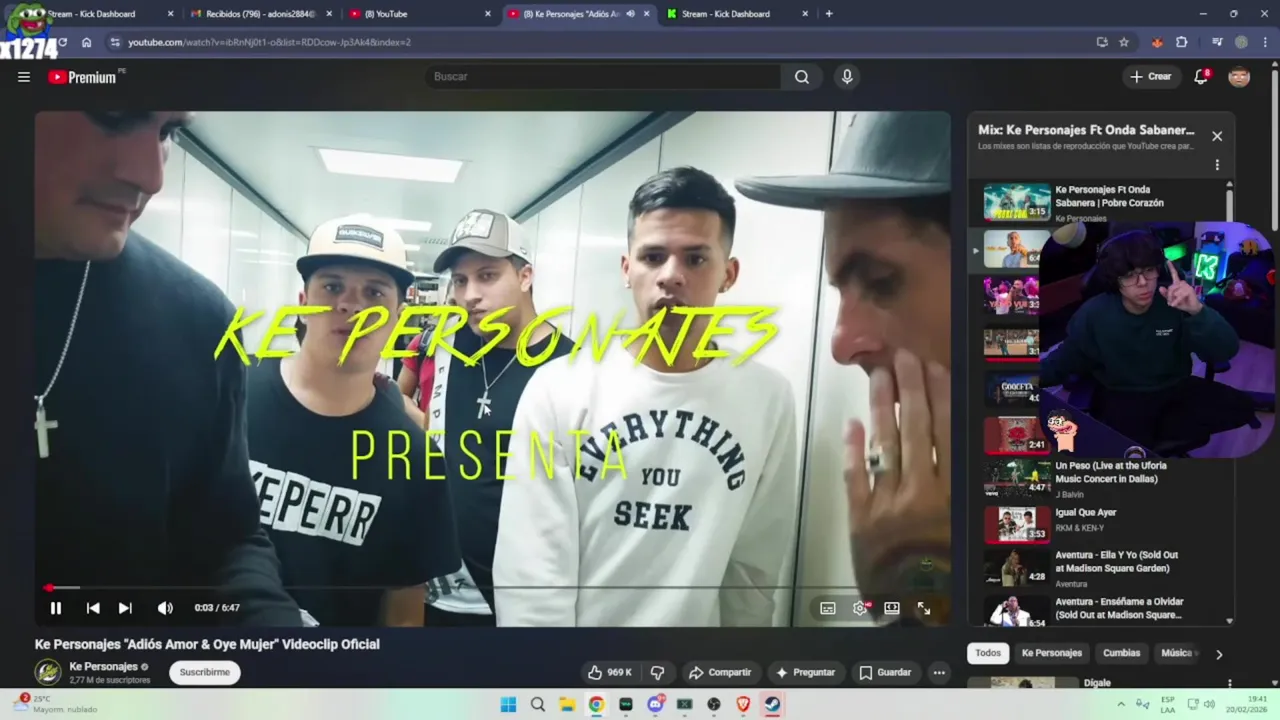
Task: Open the notifications bell
Action: click(x=1201, y=77)
